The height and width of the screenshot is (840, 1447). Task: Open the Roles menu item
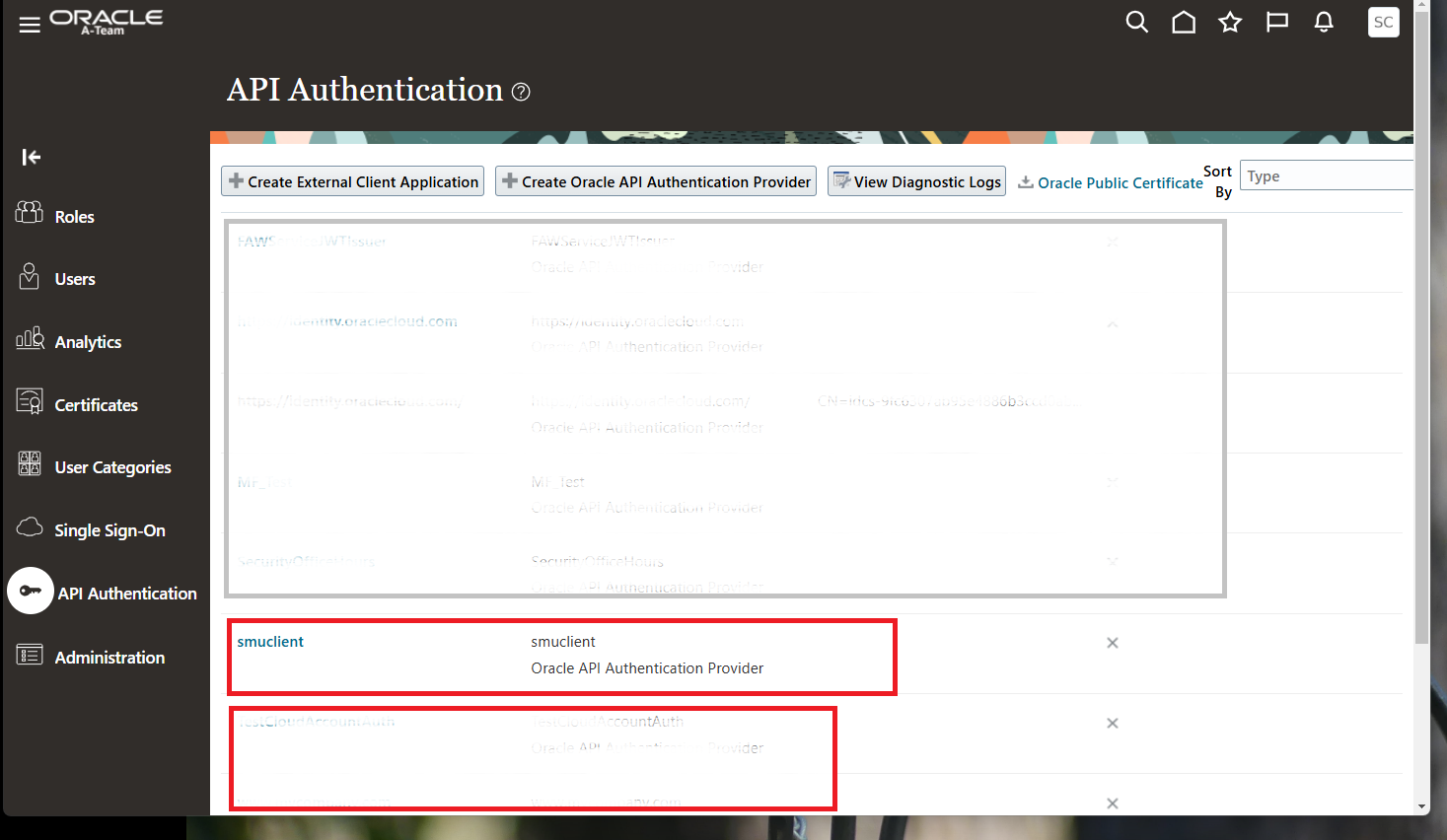[x=74, y=217]
